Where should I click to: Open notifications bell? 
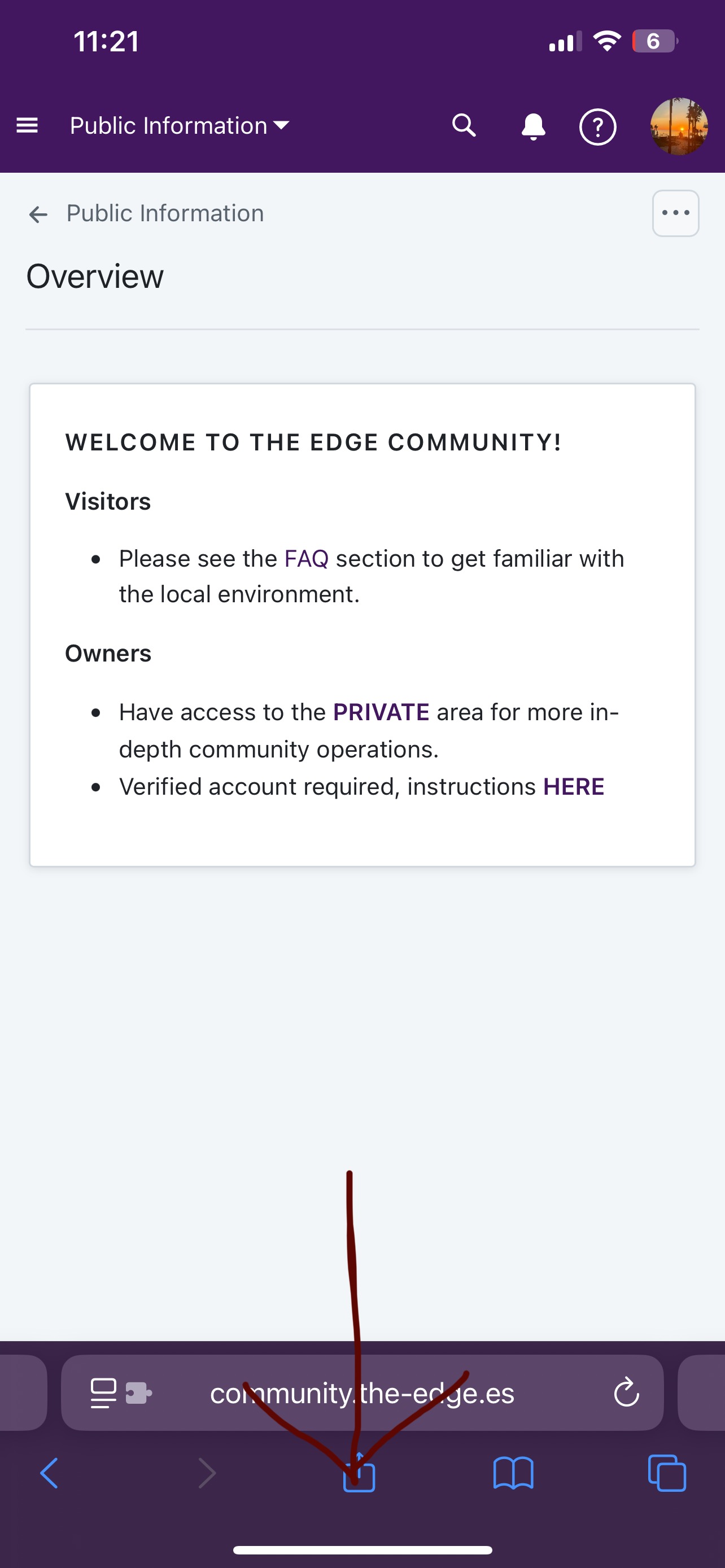(x=533, y=126)
